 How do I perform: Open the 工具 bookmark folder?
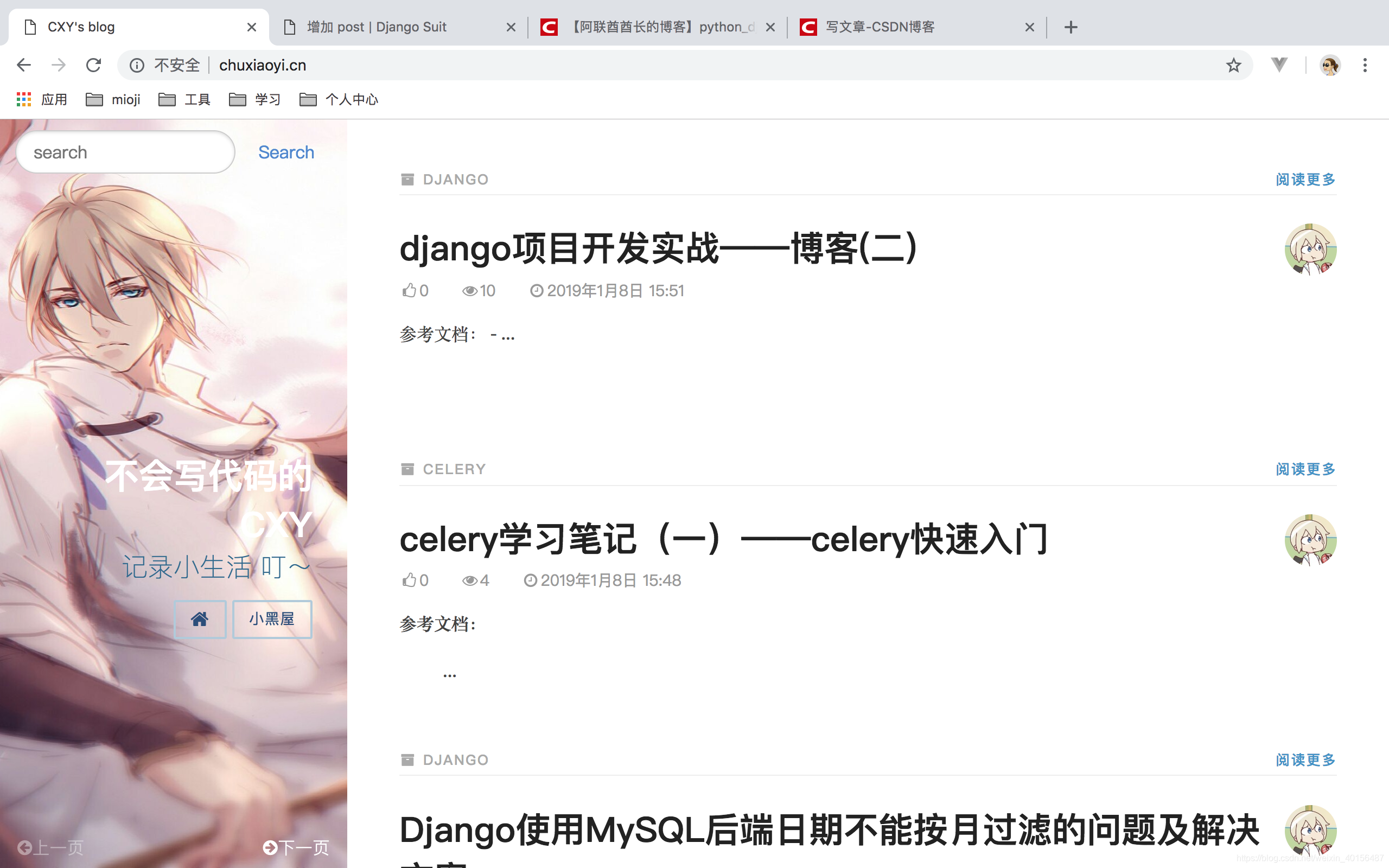[184, 99]
